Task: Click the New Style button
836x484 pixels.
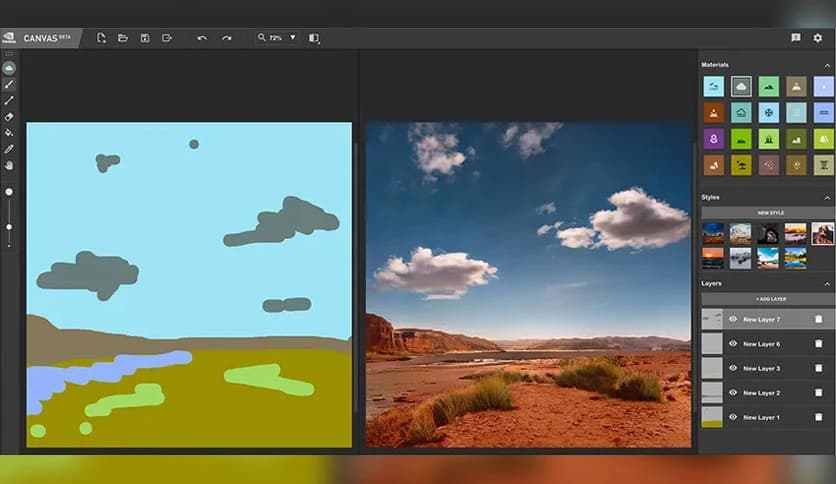Action: 768,213
